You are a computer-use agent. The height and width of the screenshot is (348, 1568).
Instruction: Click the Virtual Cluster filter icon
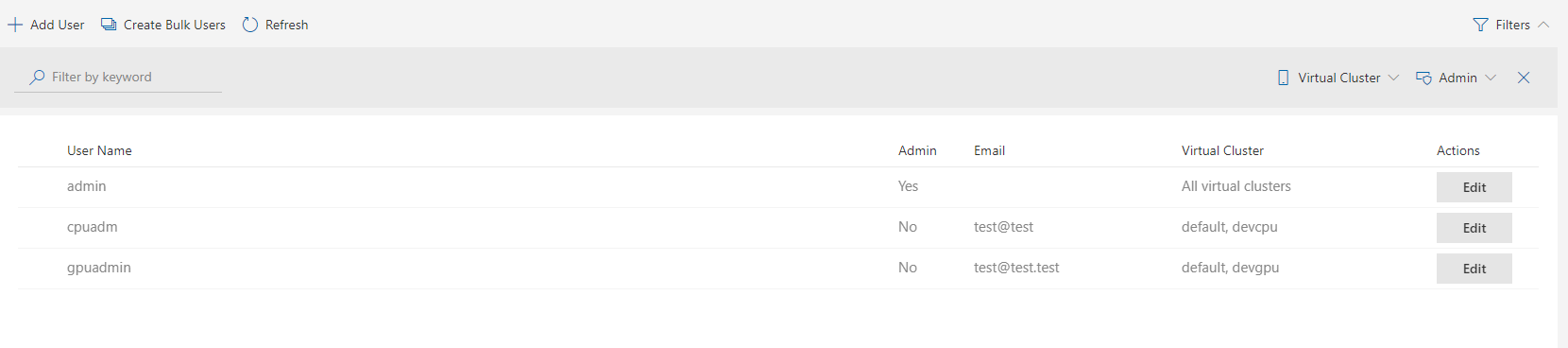[x=1283, y=78]
